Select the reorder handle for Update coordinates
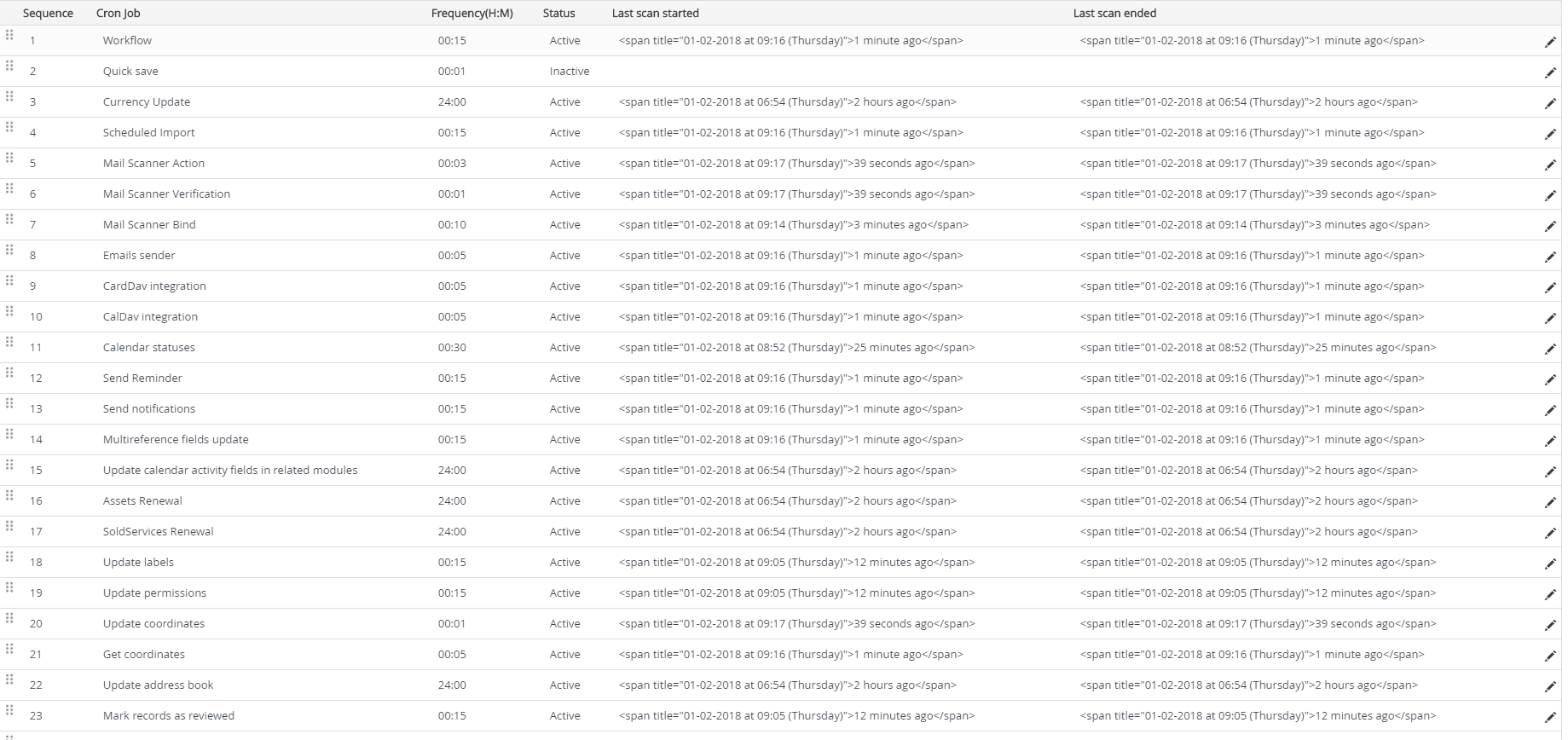 (9, 618)
